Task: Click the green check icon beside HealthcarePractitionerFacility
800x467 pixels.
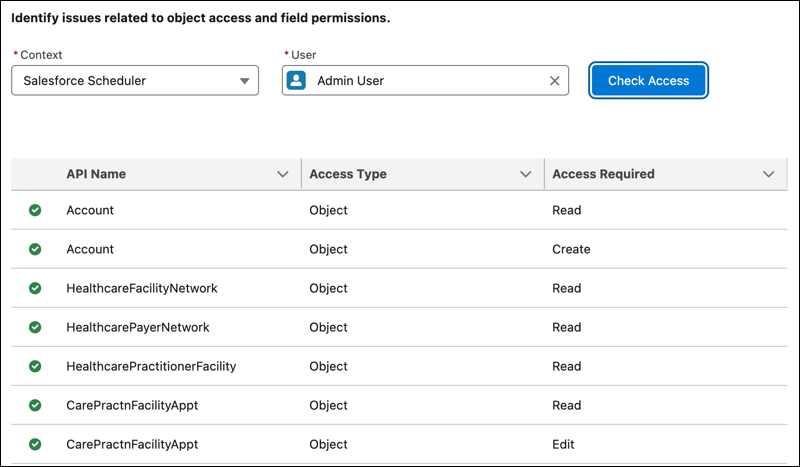Action: pyautogui.click(x=35, y=366)
